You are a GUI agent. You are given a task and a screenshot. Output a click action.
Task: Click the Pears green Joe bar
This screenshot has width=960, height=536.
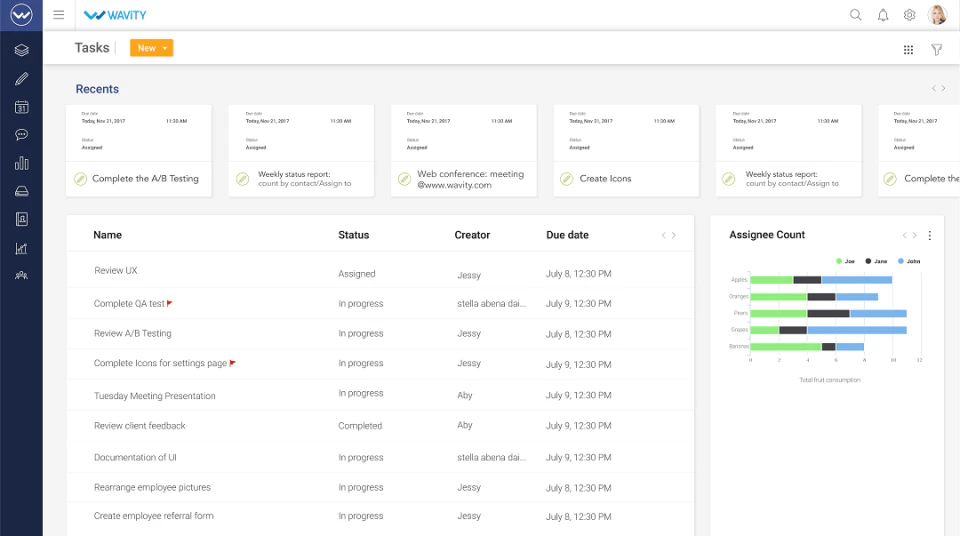779,314
